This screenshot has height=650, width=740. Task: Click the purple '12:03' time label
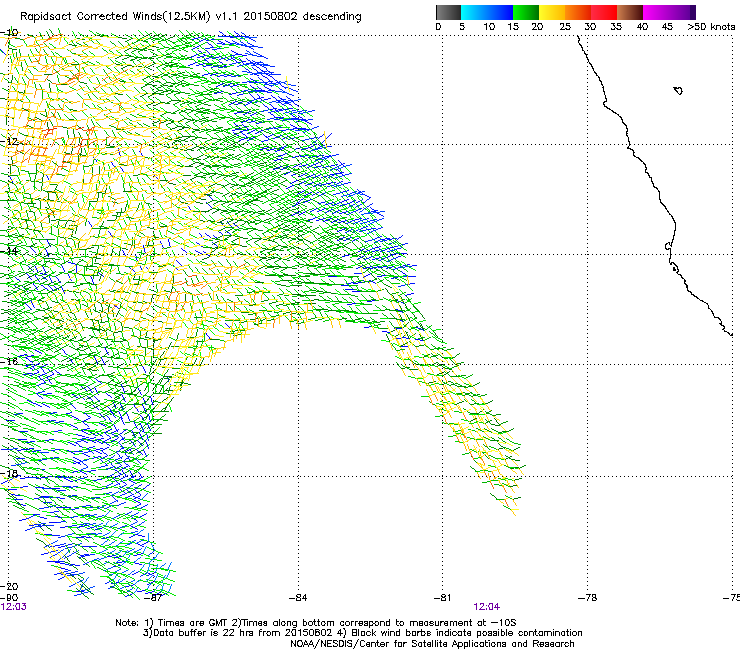(14, 607)
